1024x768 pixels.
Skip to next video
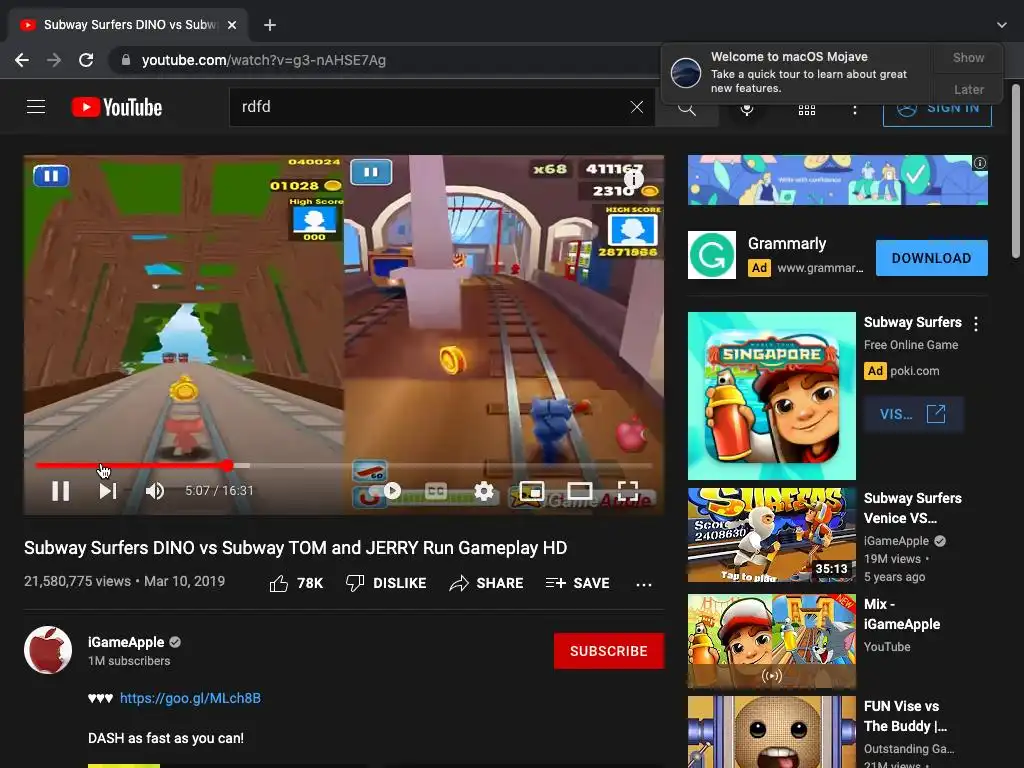coord(108,490)
